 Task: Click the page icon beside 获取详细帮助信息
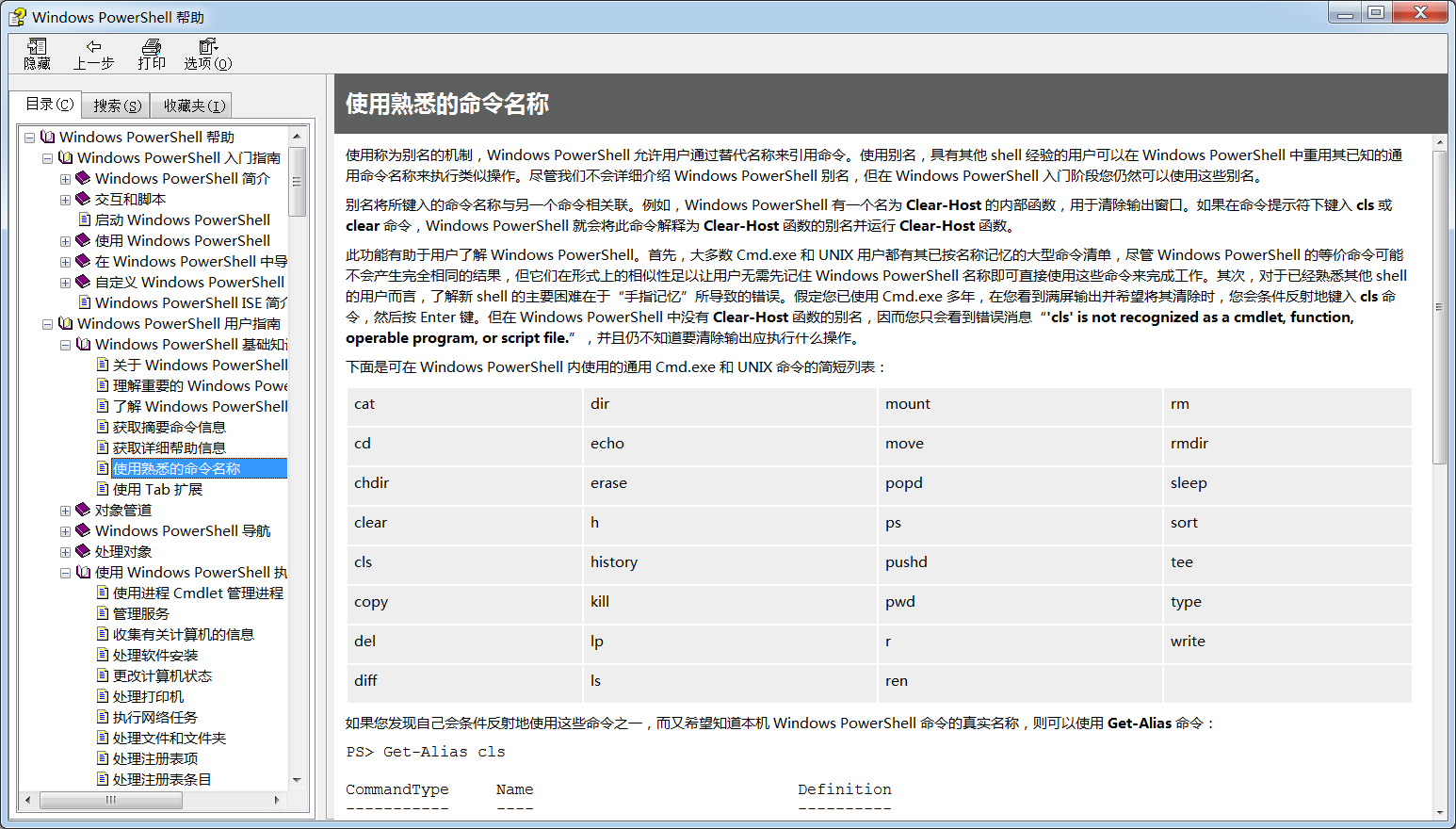103,447
